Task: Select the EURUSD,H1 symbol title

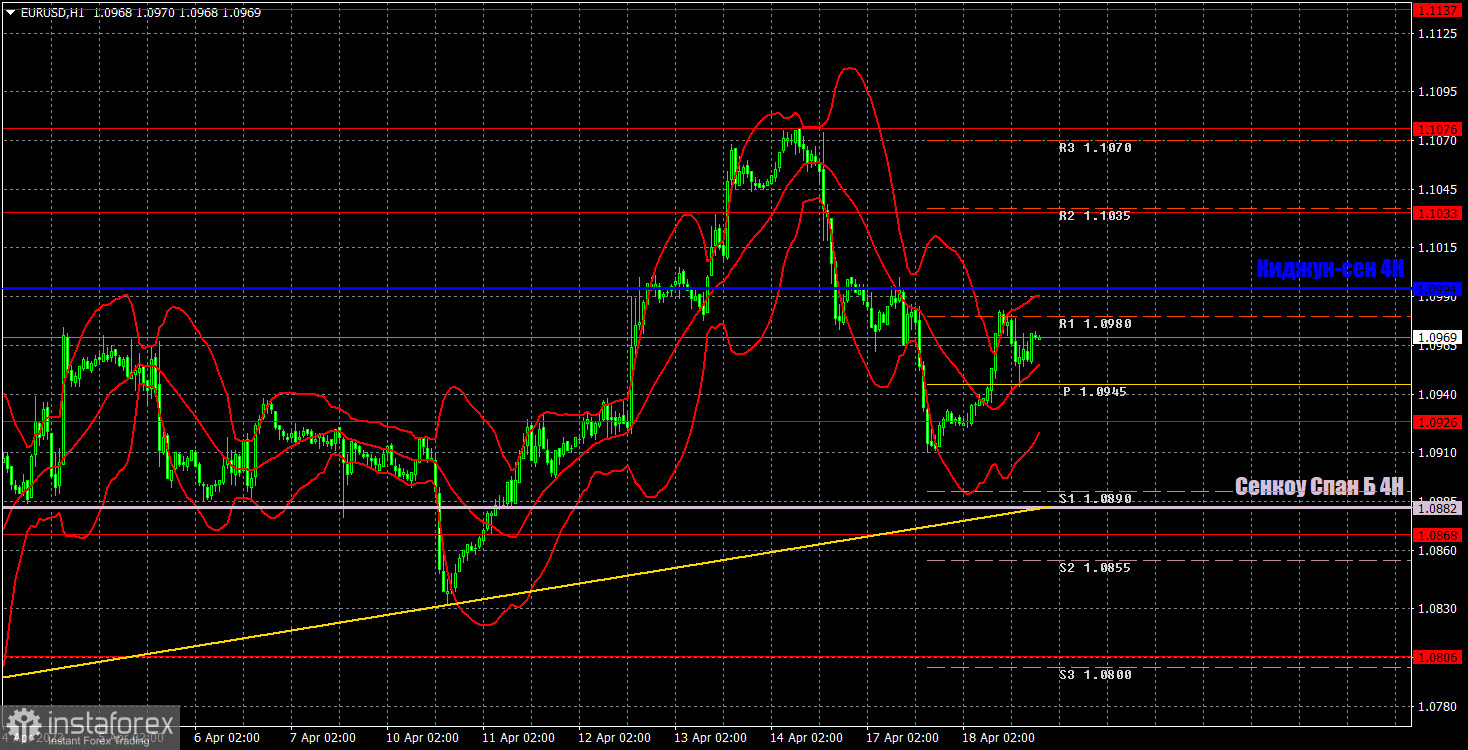Action: 53,13
